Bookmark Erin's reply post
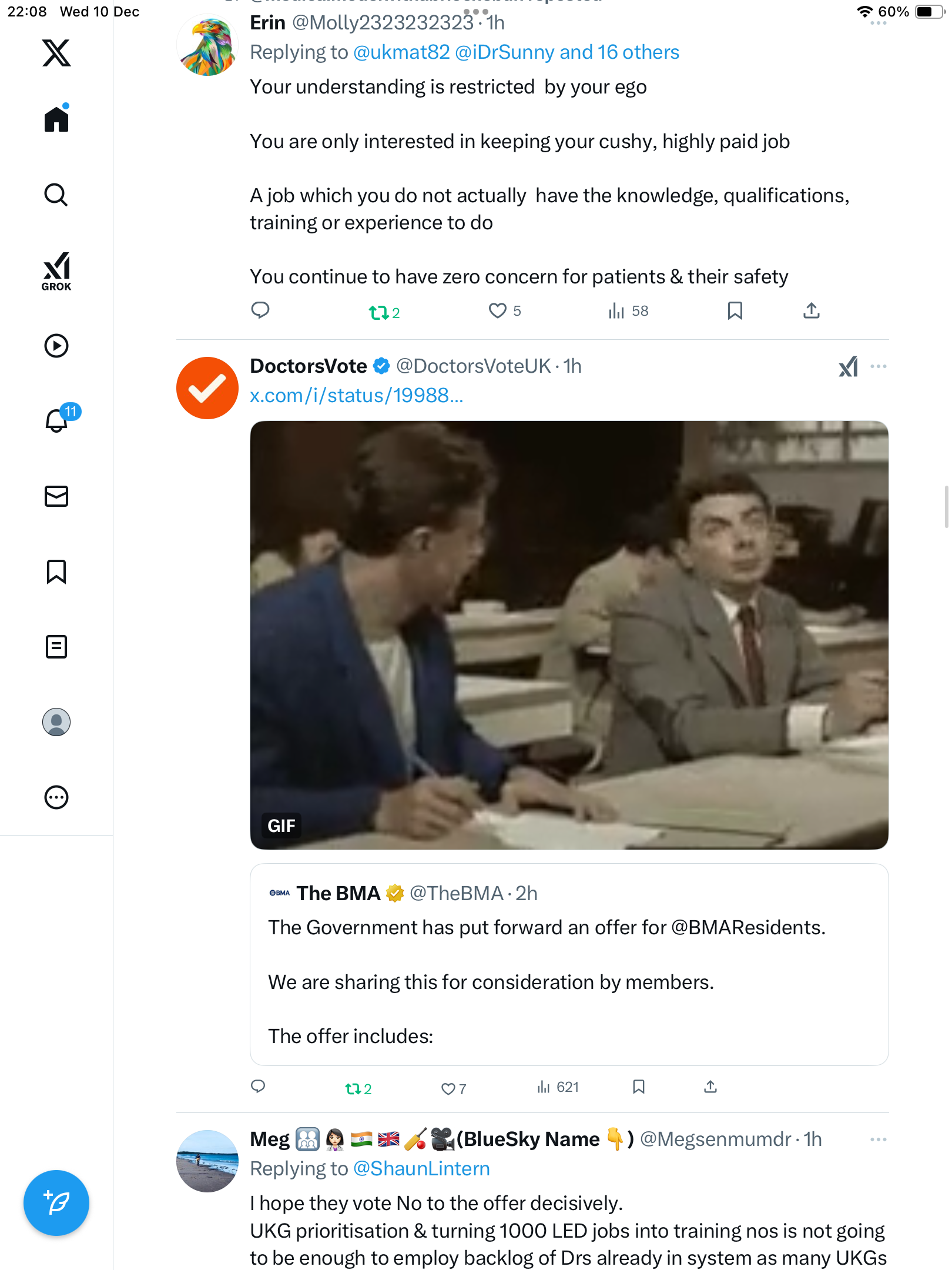The height and width of the screenshot is (1270, 952). (x=735, y=310)
